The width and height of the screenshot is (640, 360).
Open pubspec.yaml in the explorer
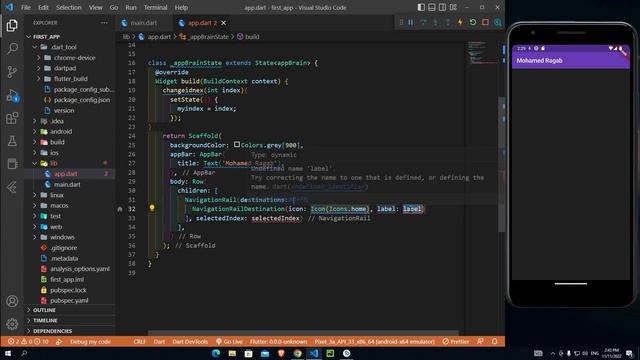(x=69, y=300)
